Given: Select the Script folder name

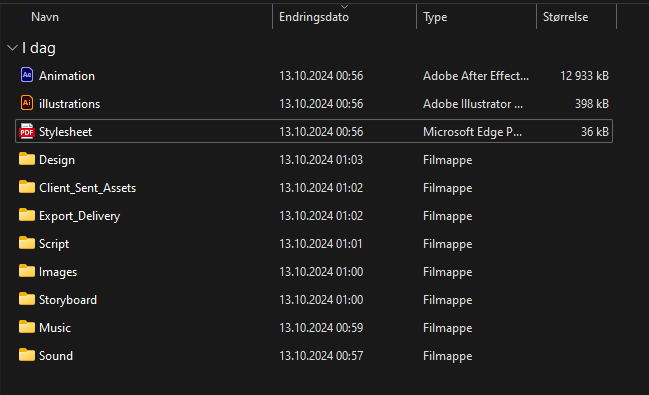Looking at the screenshot, I should point(54,244).
